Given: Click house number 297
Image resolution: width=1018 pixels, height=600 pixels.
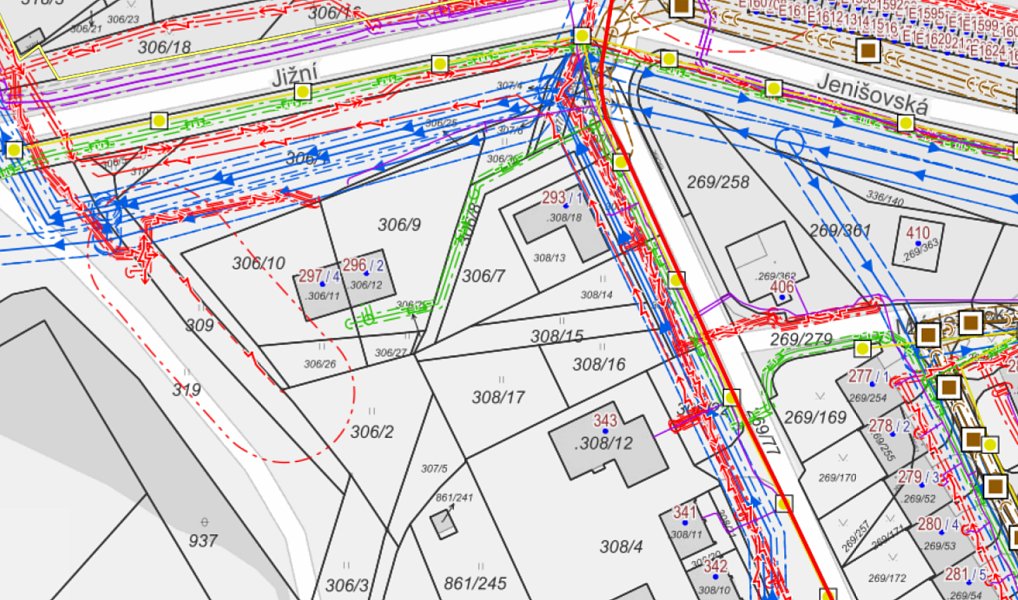Looking at the screenshot, I should coord(310,275).
